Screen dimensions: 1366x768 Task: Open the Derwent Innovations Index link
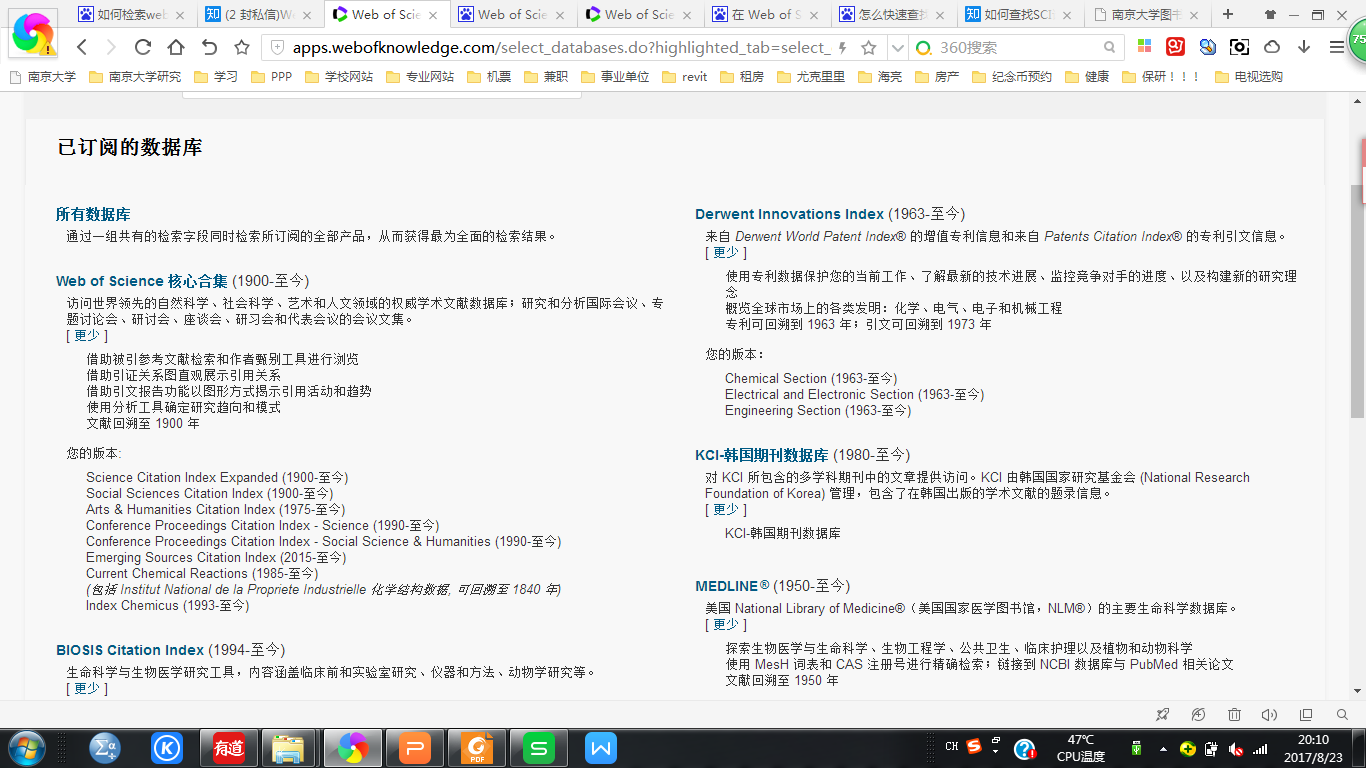[790, 214]
